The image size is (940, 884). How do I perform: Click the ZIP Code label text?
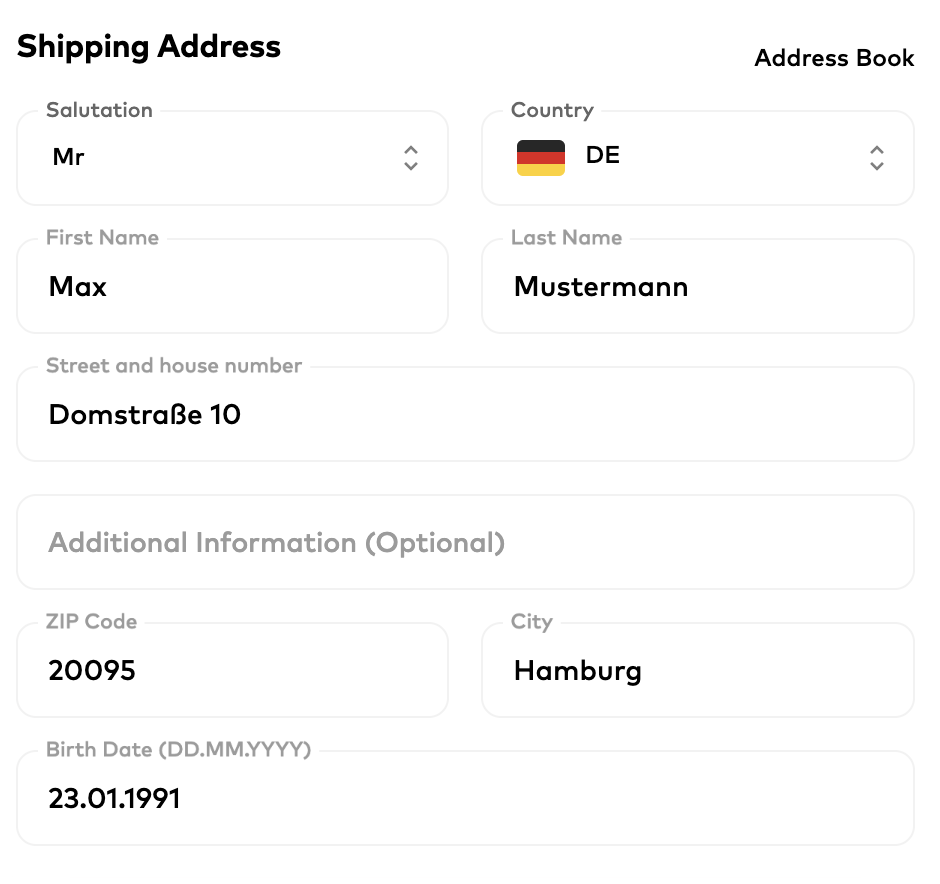[x=91, y=622]
